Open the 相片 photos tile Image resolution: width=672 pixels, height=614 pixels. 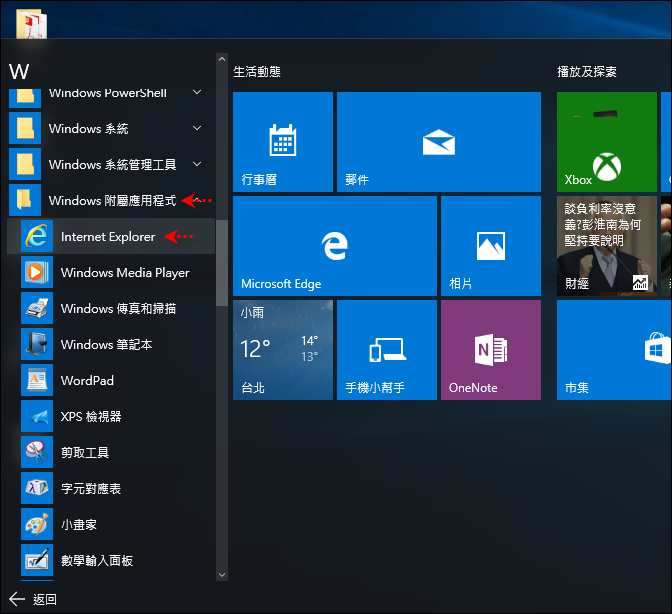coord(491,246)
